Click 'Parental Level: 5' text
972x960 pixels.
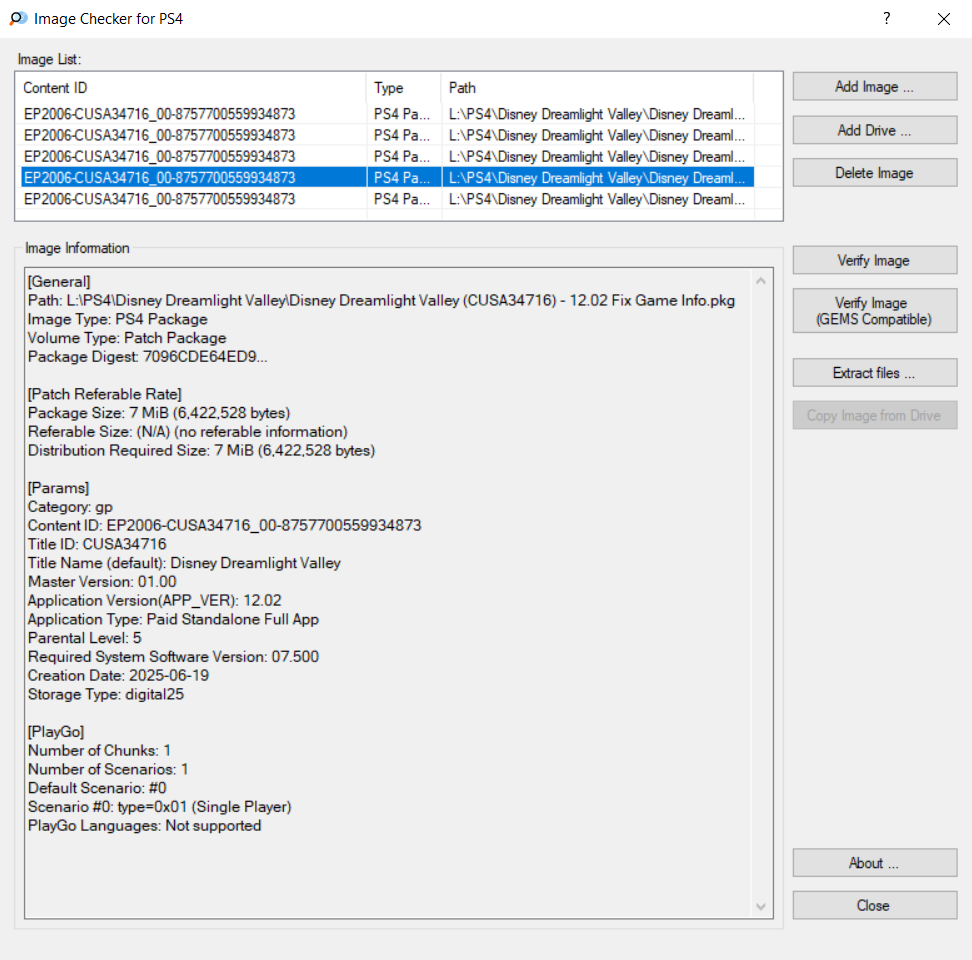85,638
